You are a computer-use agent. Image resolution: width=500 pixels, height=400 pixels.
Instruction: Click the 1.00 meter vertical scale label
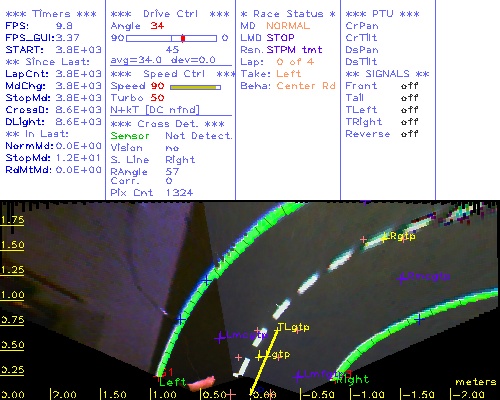[12, 295]
